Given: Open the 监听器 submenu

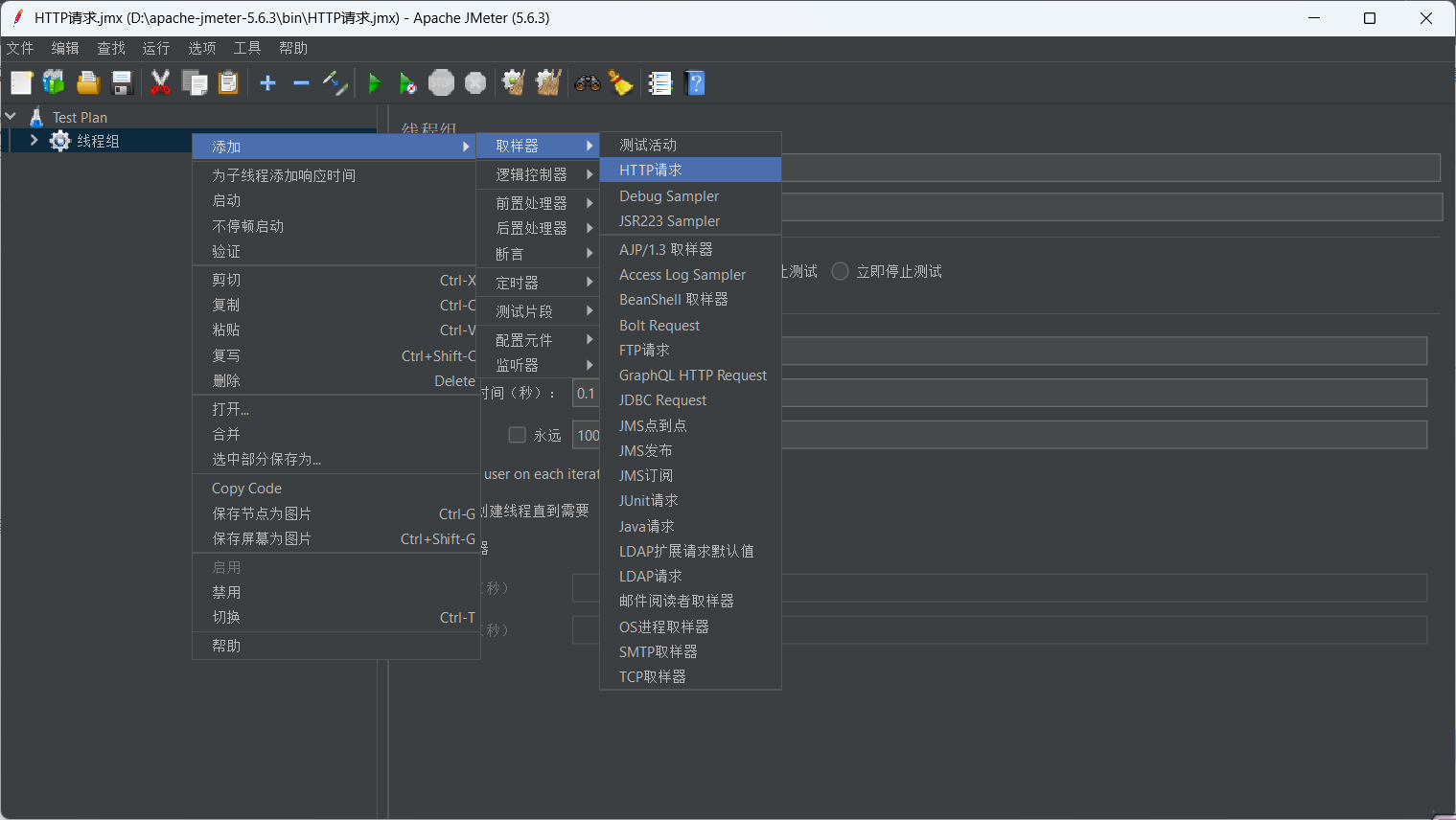Looking at the screenshot, I should click(x=538, y=365).
